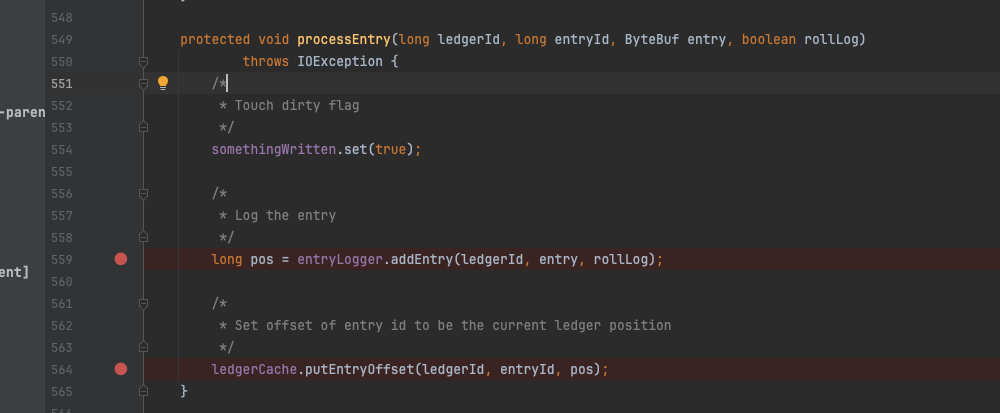Click the processEntry method name
This screenshot has height=413, width=1000.
[344, 40]
